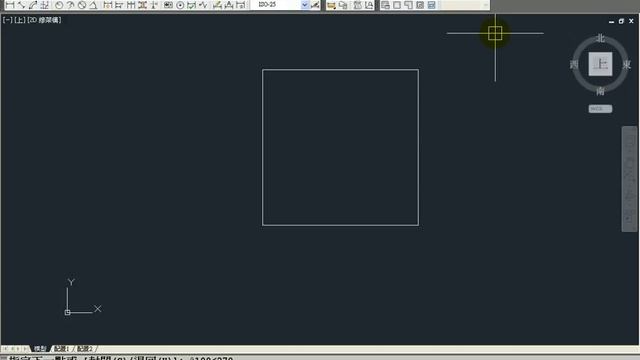The width and height of the screenshot is (640, 360).
Task: Click 西 (West) on the ViewCube compass
Action: [x=574, y=64]
